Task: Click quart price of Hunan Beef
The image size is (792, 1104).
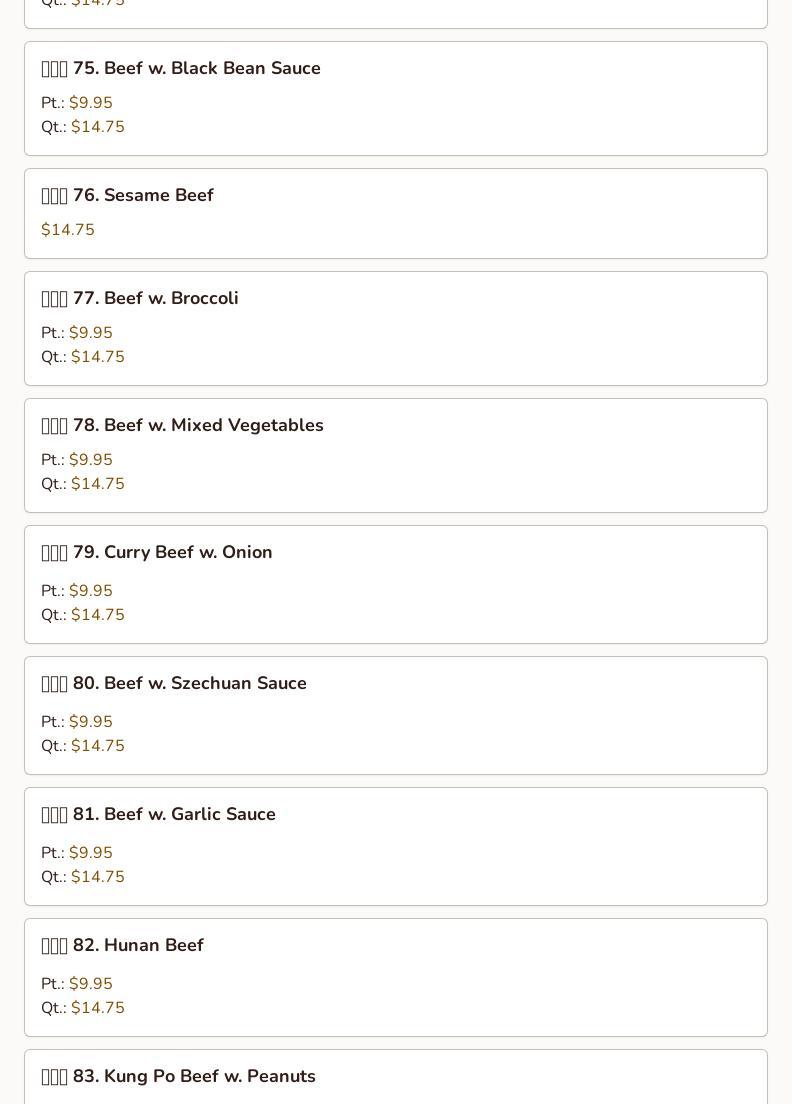Action: click(x=98, y=1008)
